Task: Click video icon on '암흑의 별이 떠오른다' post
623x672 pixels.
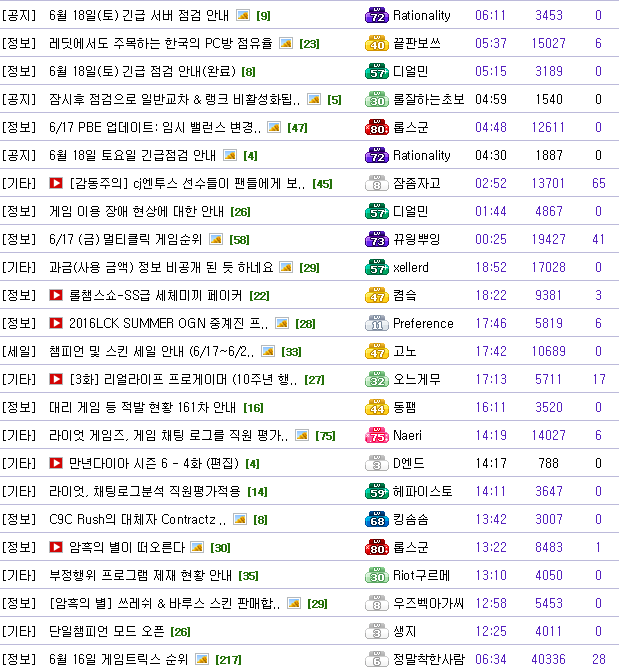Action: [56, 547]
